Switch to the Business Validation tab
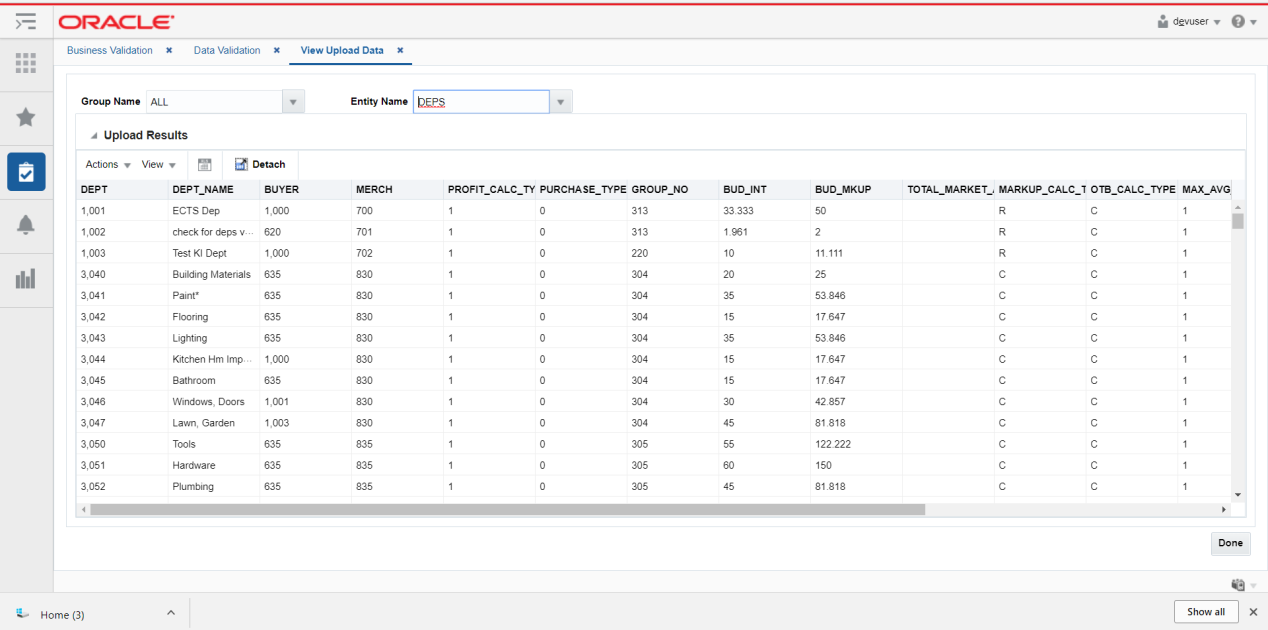The image size is (1268, 630). (110, 50)
